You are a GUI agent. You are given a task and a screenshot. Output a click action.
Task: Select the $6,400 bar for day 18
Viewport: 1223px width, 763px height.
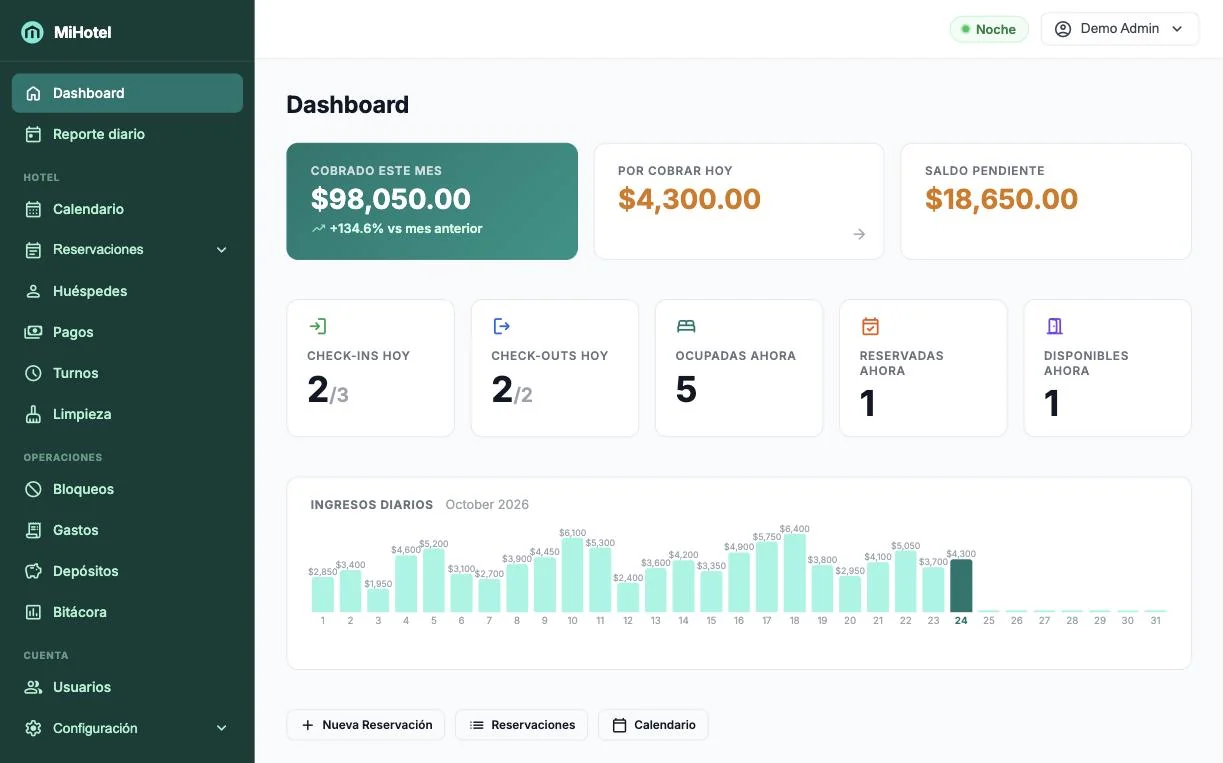[795, 573]
